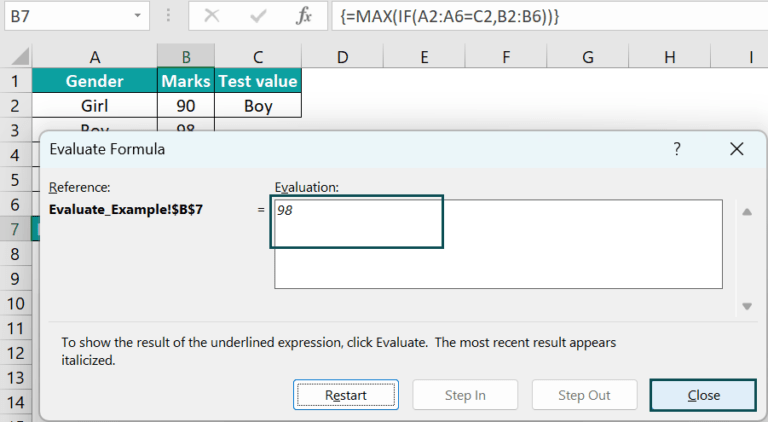Select row 10 header
Image resolution: width=768 pixels, height=422 pixels.
coord(15,304)
